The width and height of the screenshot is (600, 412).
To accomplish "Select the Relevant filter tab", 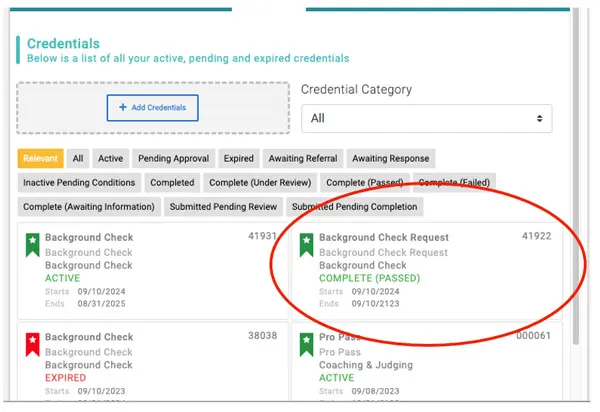I will (41, 158).
